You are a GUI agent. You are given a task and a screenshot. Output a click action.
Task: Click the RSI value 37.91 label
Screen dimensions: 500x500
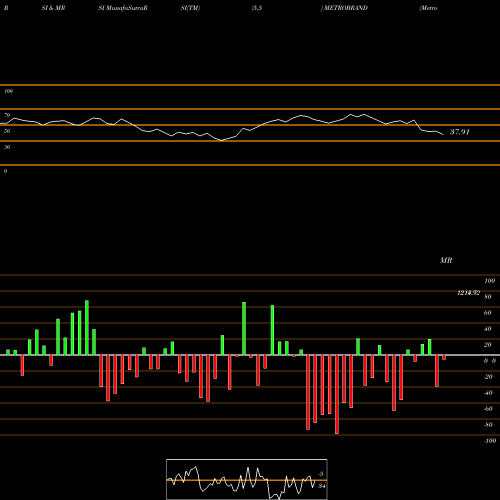click(460, 132)
